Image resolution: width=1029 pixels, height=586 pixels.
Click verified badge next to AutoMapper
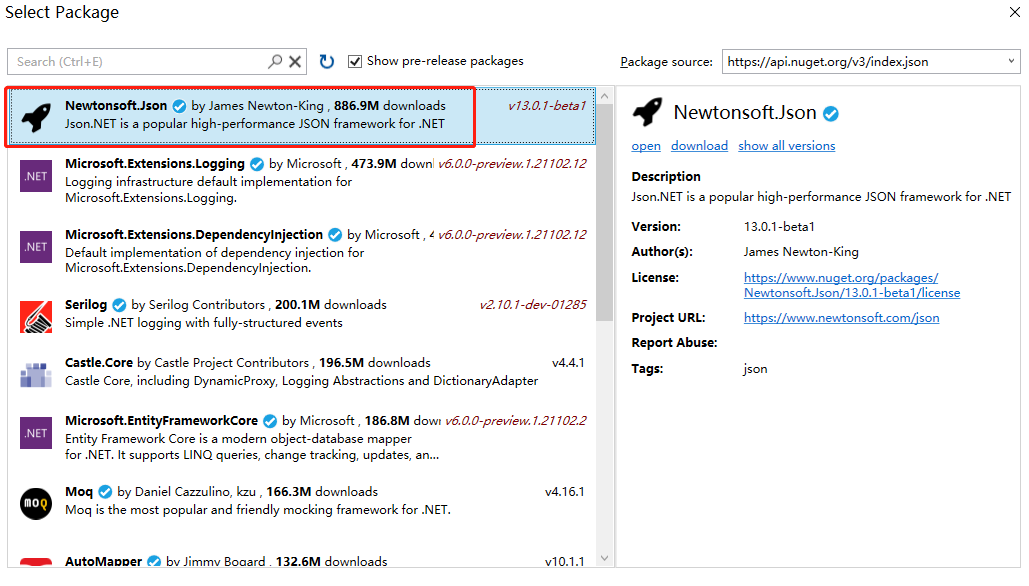(x=154, y=561)
